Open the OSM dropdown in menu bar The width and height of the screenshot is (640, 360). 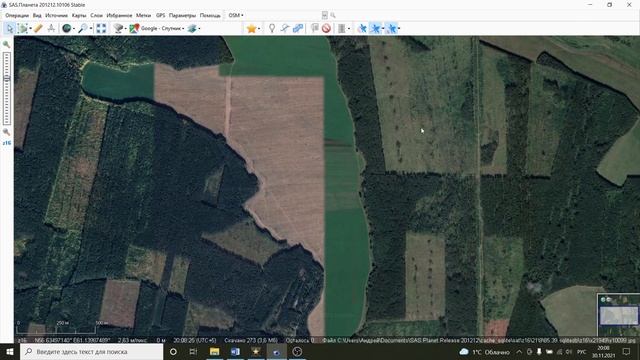pyautogui.click(x=236, y=15)
